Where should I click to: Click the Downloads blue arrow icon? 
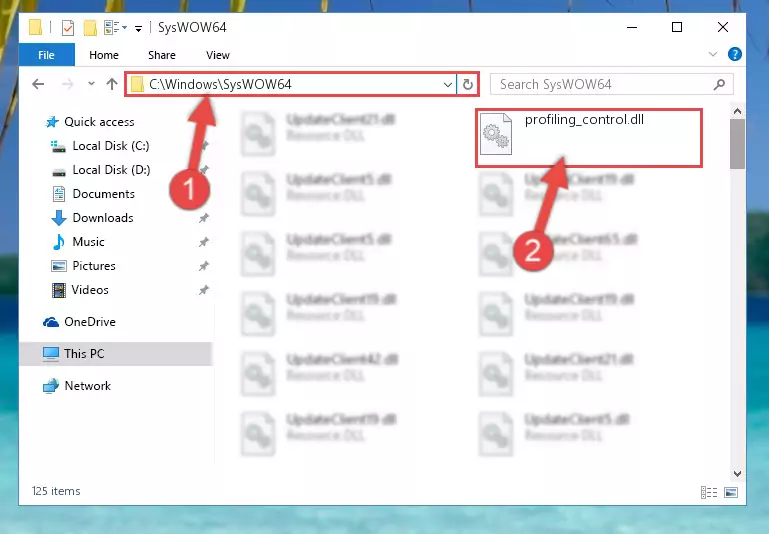pyautogui.click(x=59, y=218)
